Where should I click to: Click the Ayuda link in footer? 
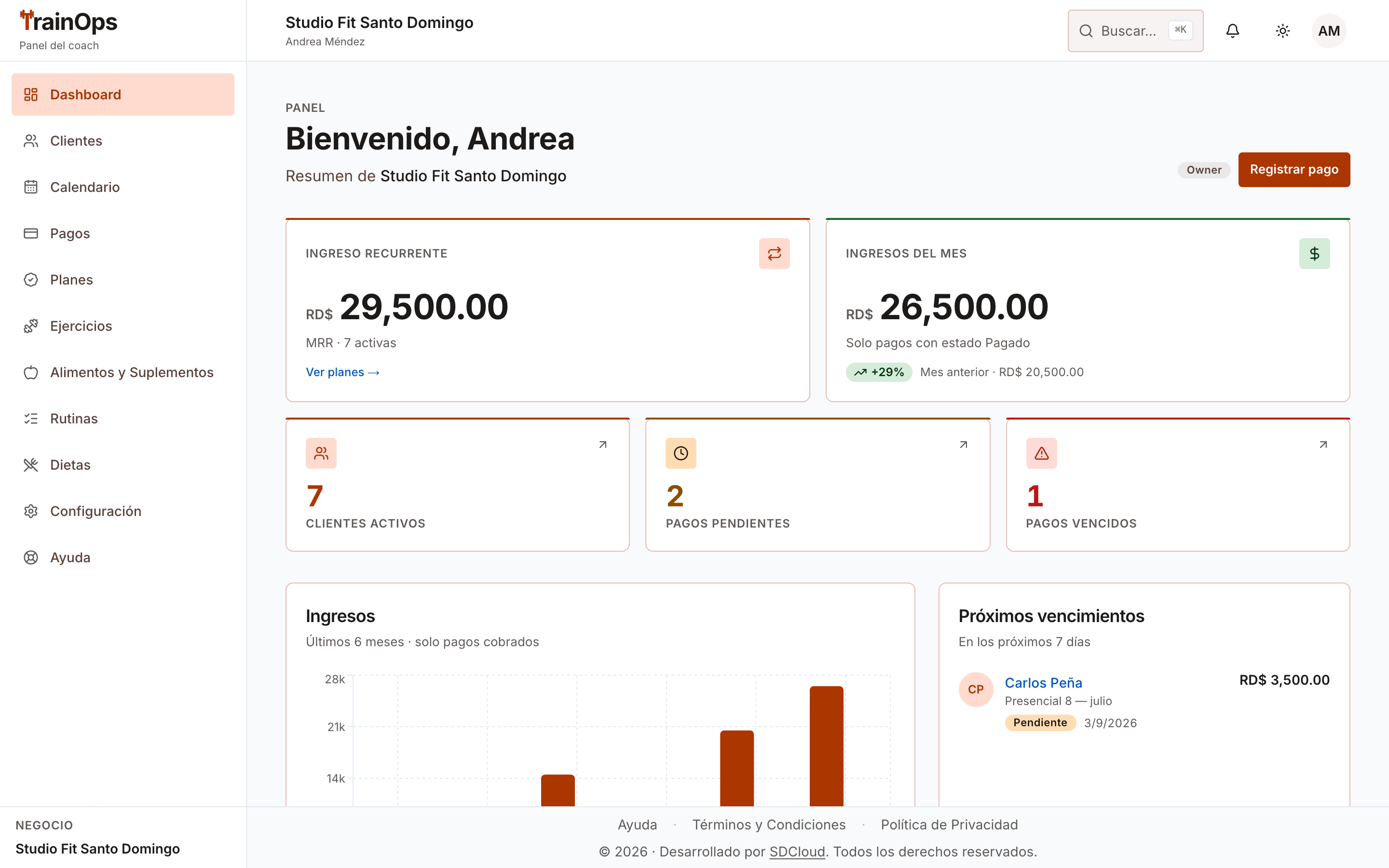pos(637,825)
